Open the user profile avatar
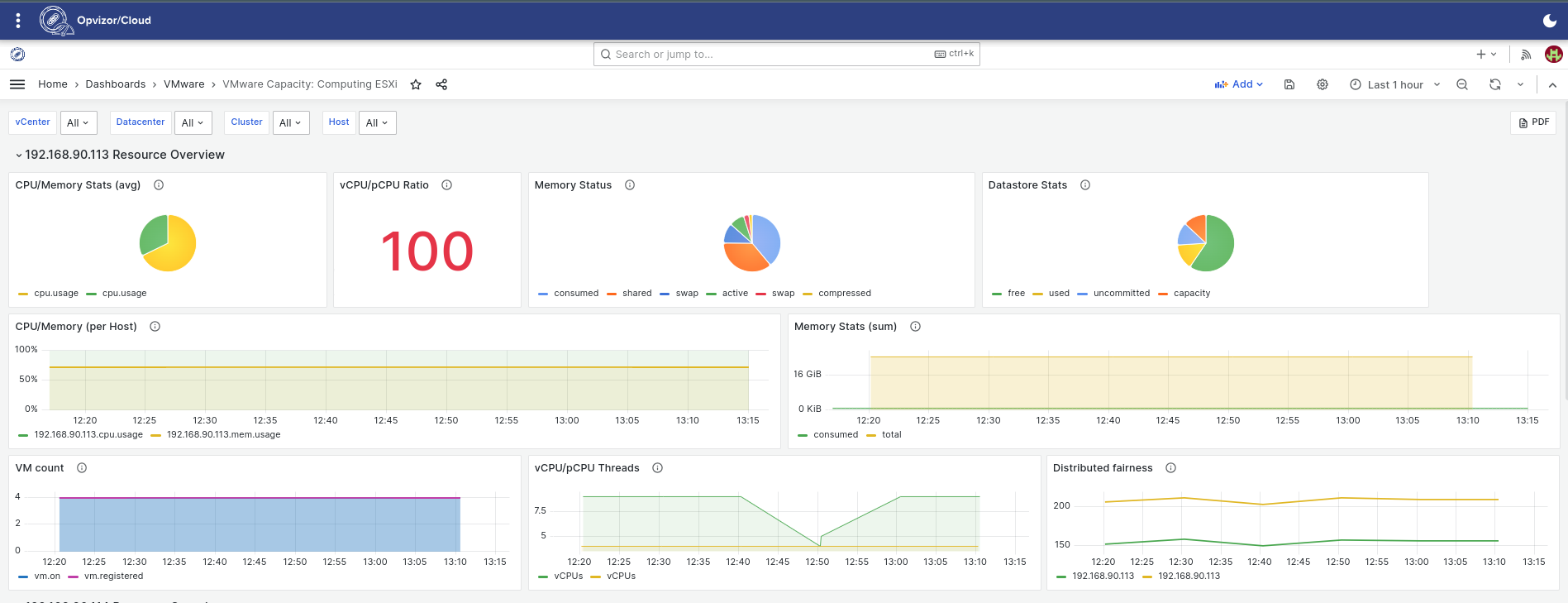The image size is (1568, 603). [1554, 55]
